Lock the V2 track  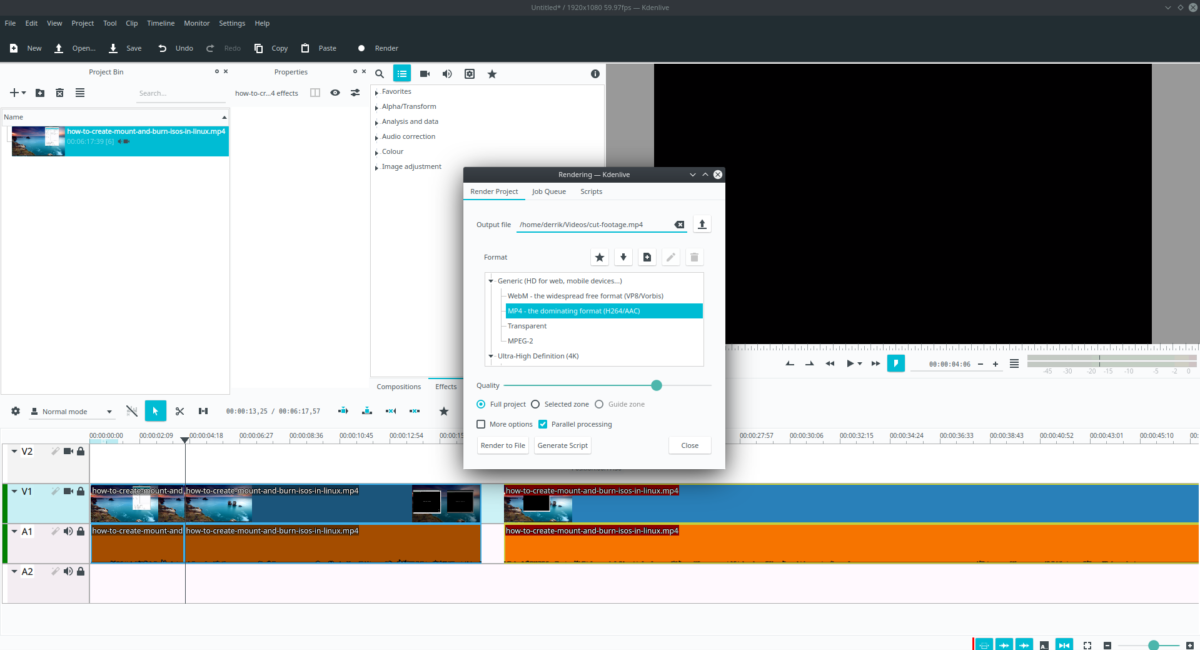click(80, 452)
